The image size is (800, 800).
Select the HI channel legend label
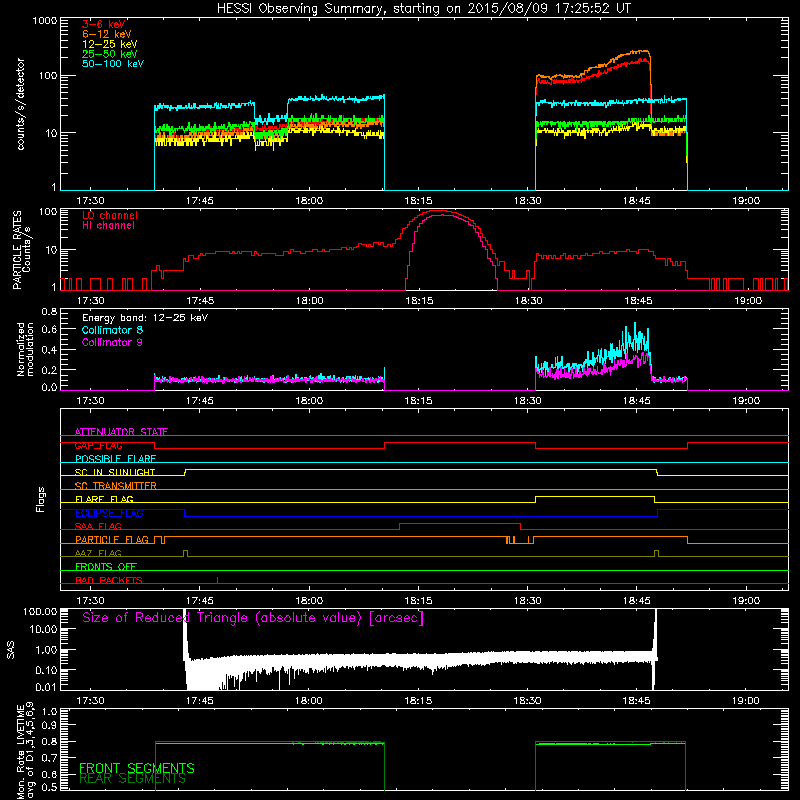[108, 226]
